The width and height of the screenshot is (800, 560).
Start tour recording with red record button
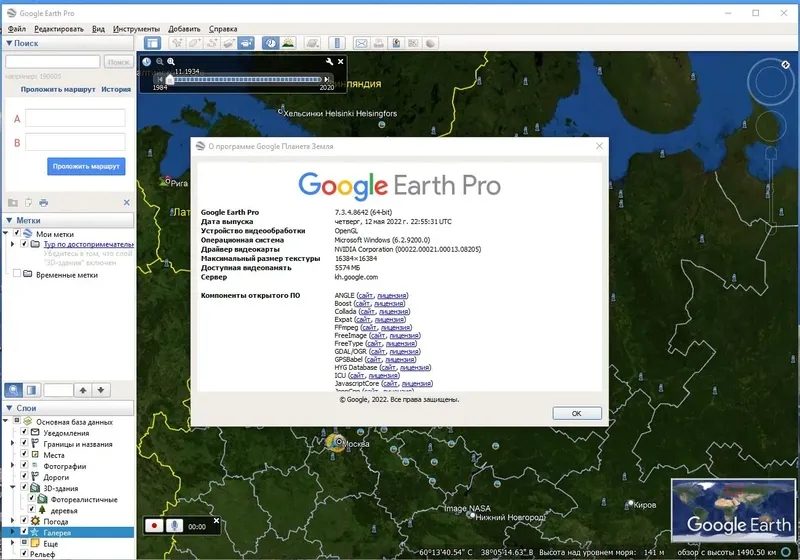point(154,526)
